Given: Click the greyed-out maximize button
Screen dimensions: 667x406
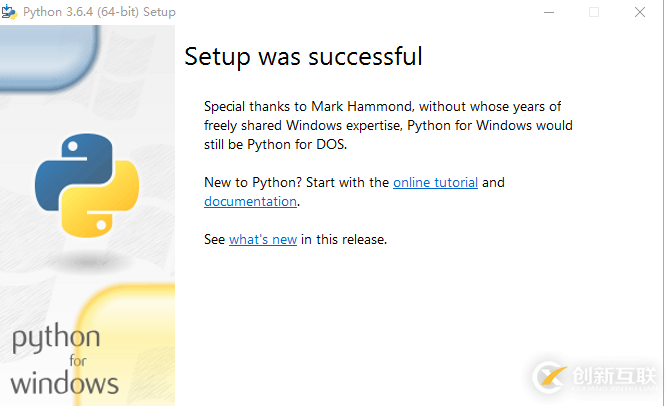Looking at the screenshot, I should click(x=594, y=12).
